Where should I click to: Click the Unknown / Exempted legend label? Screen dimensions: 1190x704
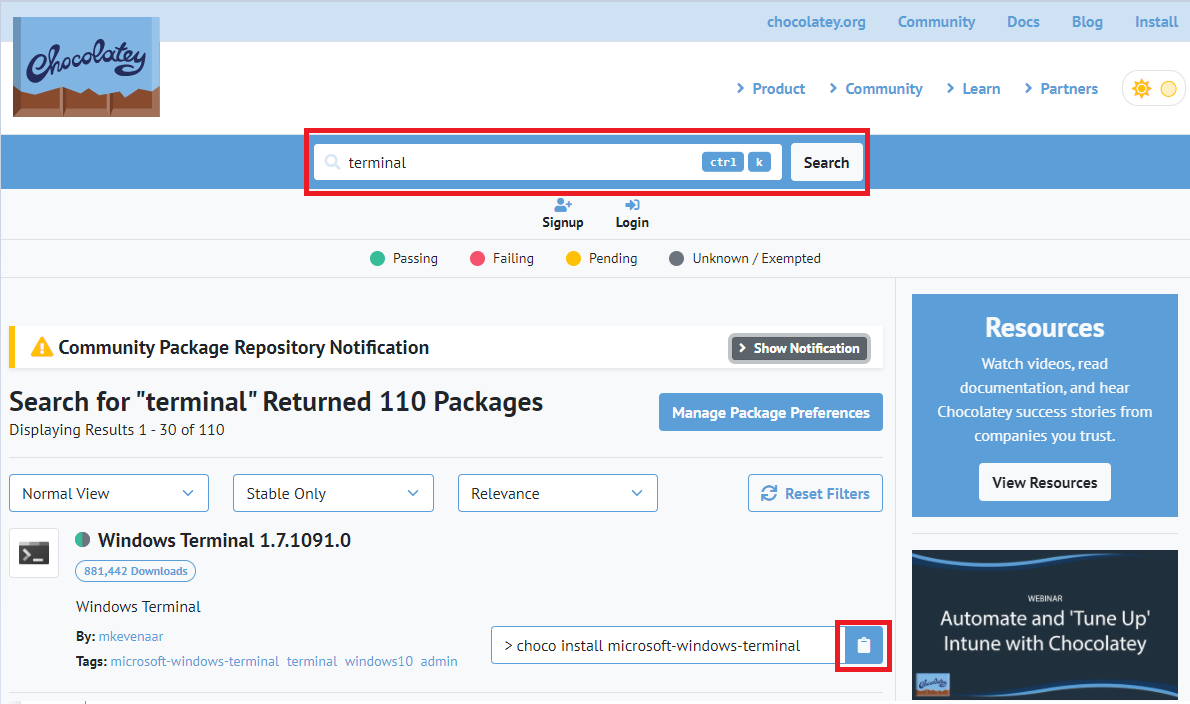coord(756,259)
